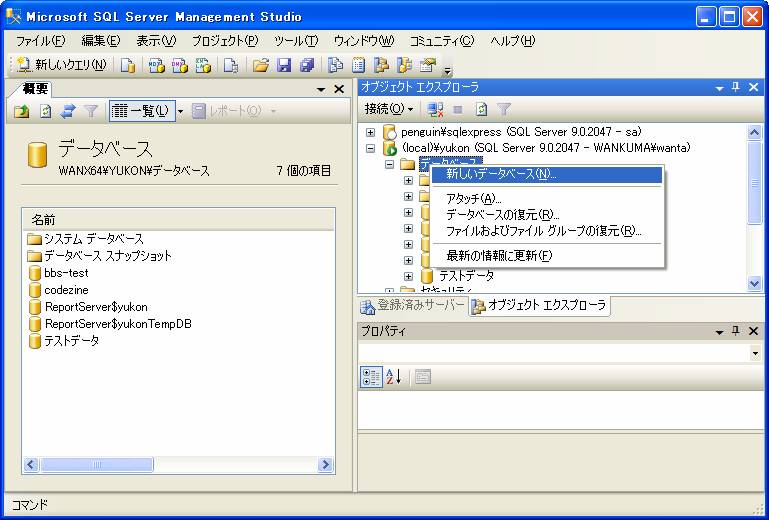Open the ツール menu in menu bar
The image size is (769, 520).
(x=295, y=41)
